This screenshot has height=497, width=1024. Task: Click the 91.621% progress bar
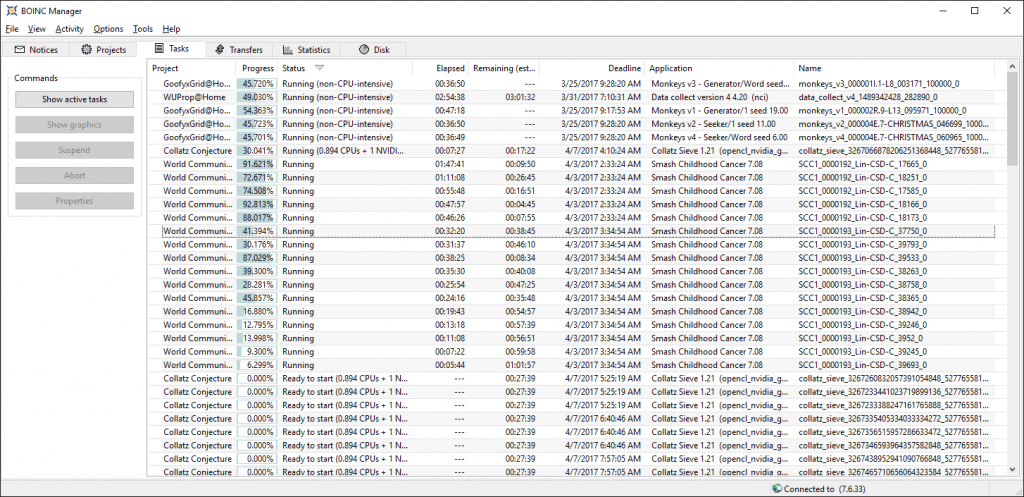coord(257,164)
